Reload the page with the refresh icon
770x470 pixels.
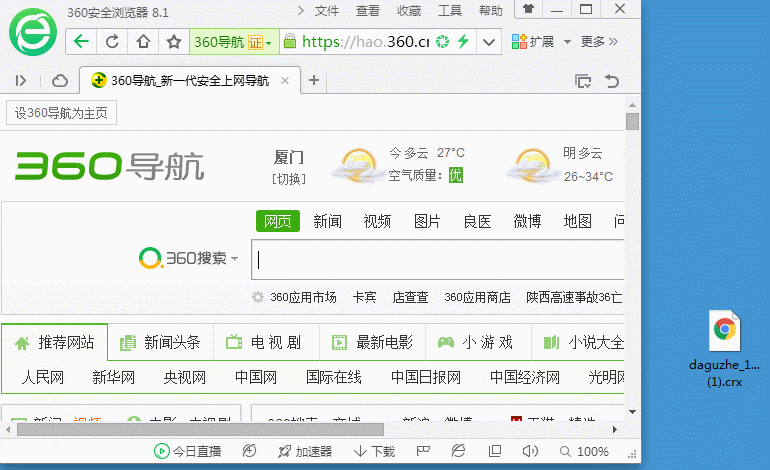(x=112, y=42)
